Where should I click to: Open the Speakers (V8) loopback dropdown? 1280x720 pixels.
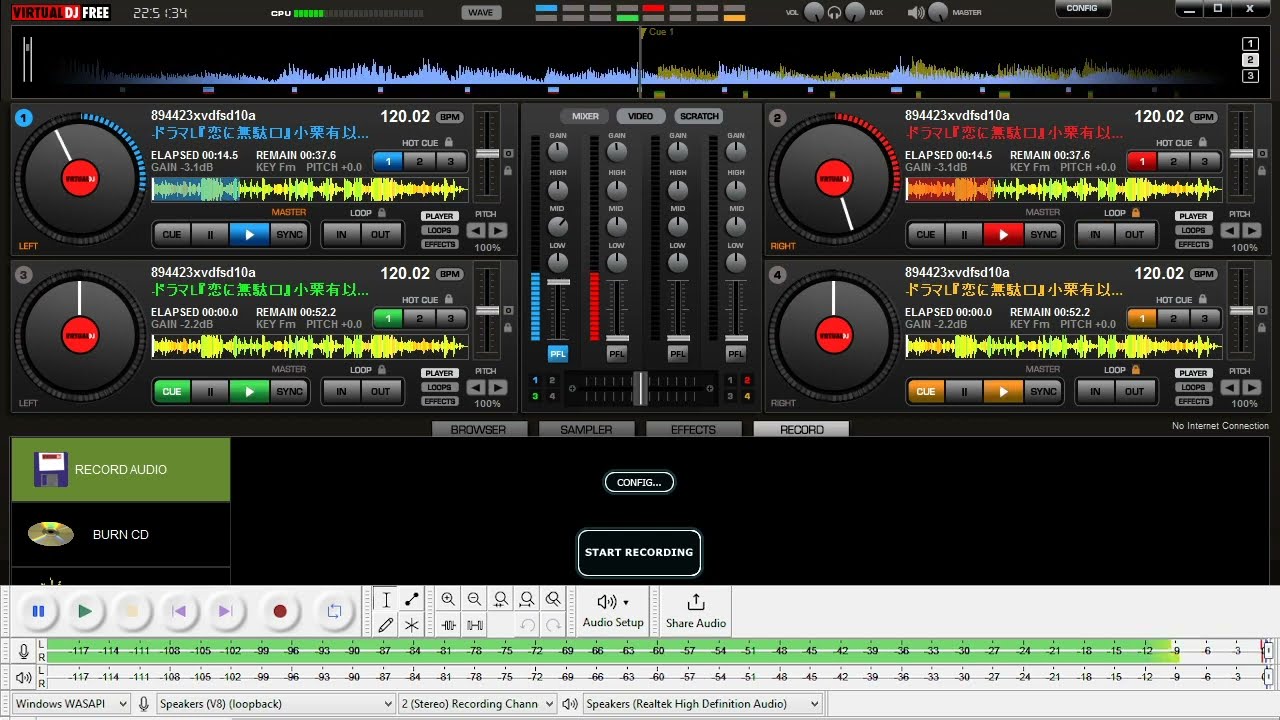point(276,704)
